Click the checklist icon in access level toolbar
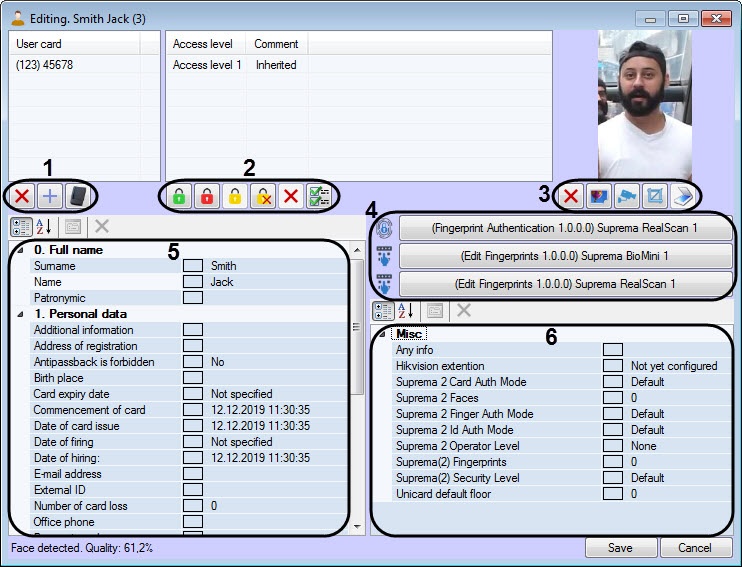 pos(319,196)
